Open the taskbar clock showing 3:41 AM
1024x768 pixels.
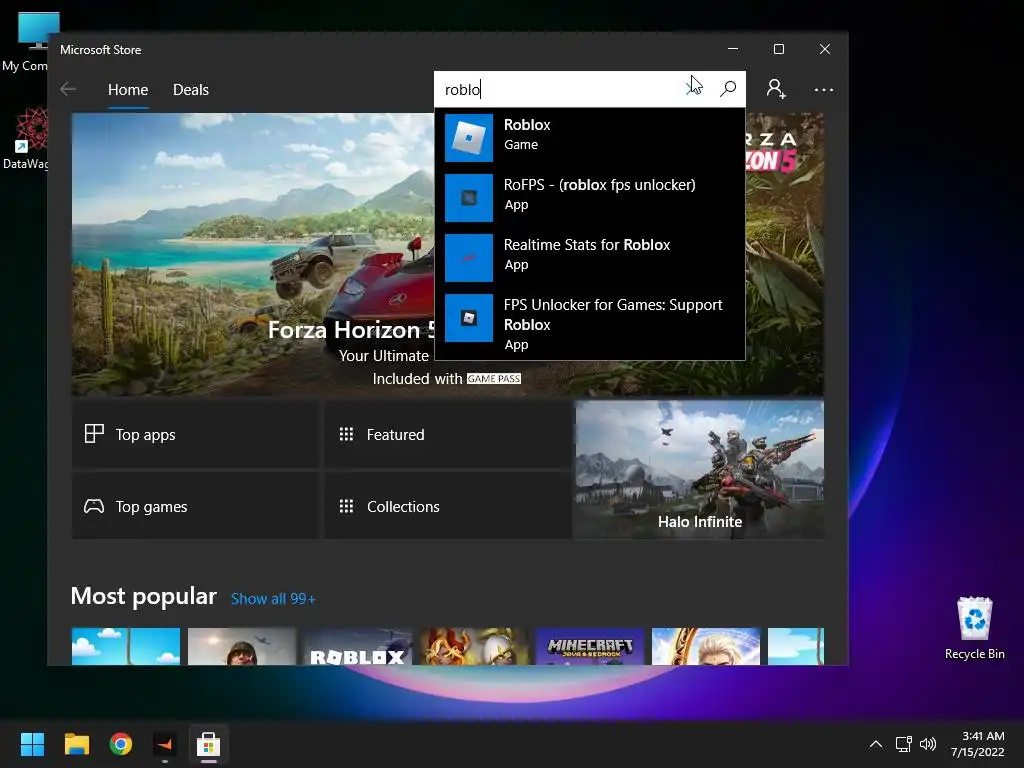[978, 744]
